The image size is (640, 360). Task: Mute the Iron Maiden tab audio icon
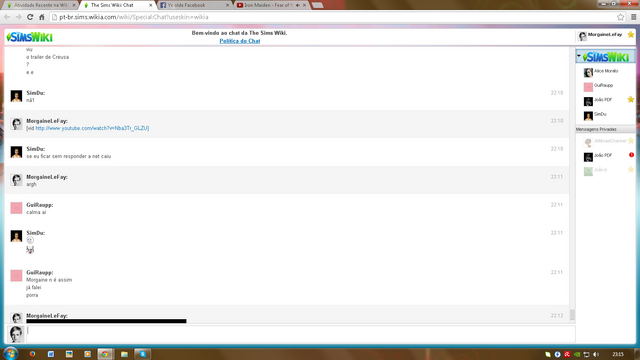tap(298, 5)
